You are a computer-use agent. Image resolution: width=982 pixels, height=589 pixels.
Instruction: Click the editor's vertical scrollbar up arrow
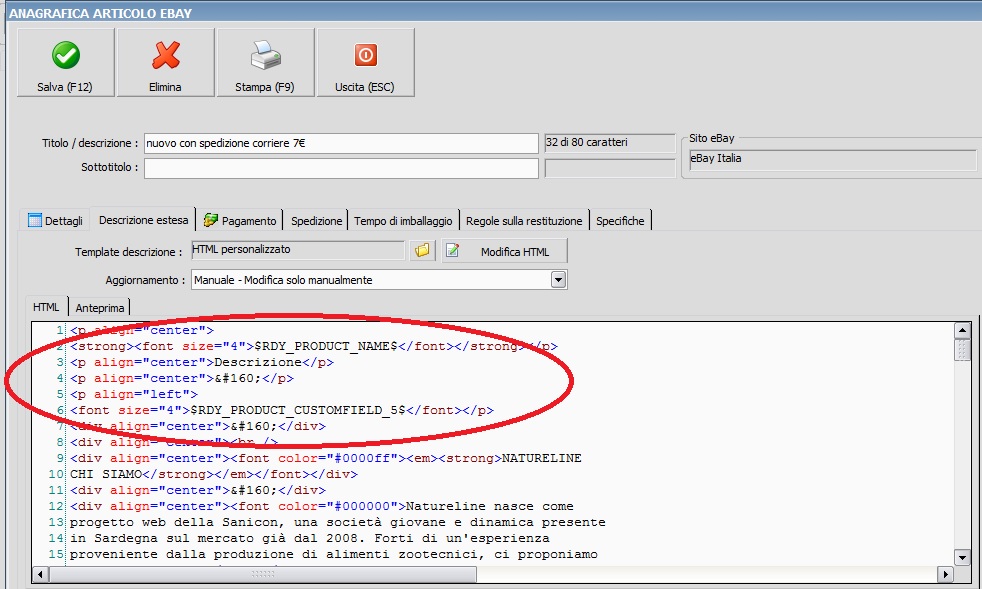coord(963,330)
